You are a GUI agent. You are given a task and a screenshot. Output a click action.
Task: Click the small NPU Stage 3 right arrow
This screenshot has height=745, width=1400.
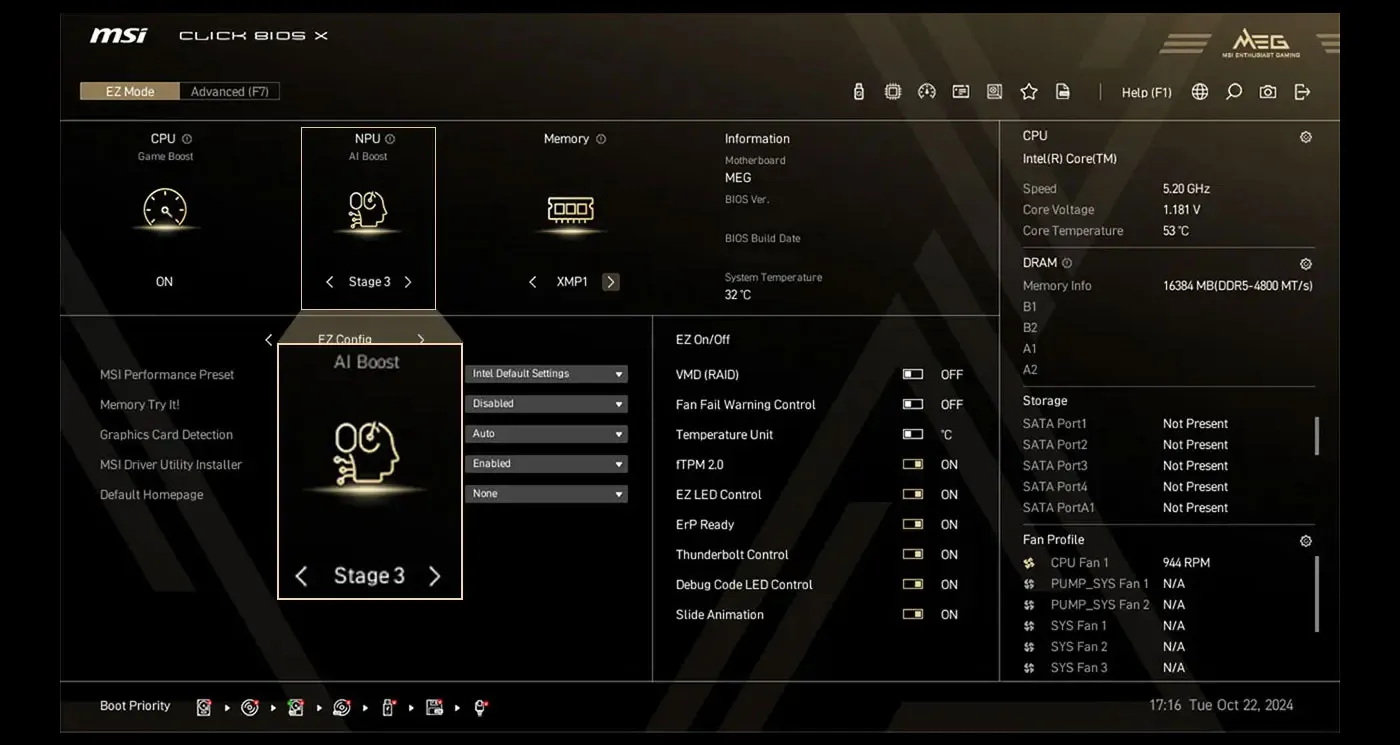pyautogui.click(x=408, y=282)
